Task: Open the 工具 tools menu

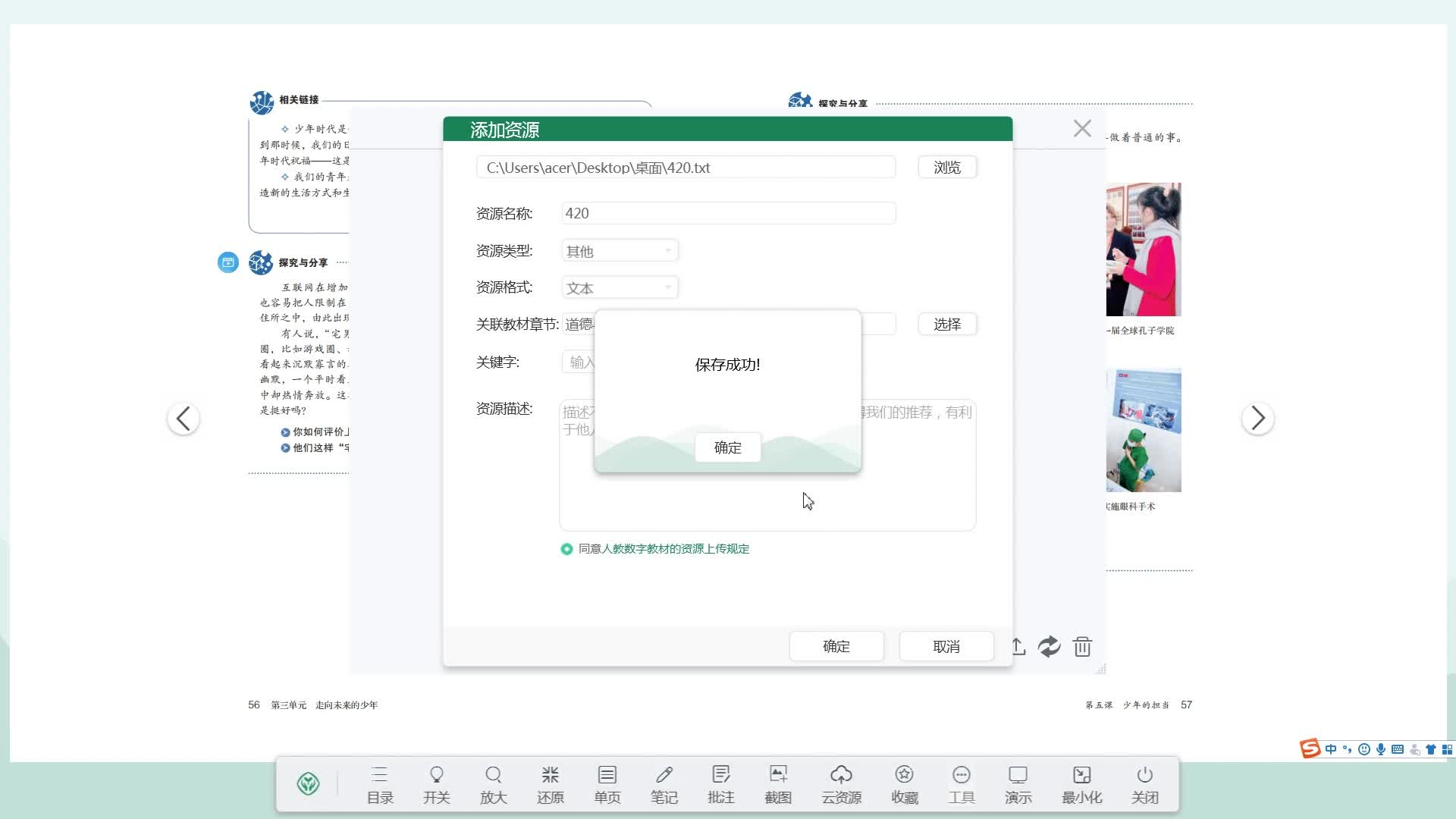Action: tap(961, 785)
